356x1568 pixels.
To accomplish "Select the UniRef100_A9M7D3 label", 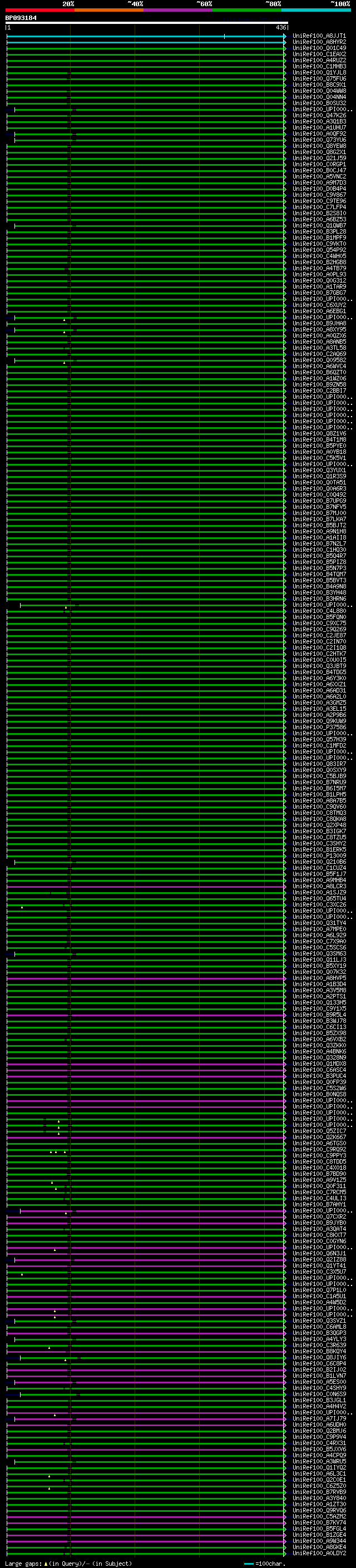I will click(x=319, y=183).
